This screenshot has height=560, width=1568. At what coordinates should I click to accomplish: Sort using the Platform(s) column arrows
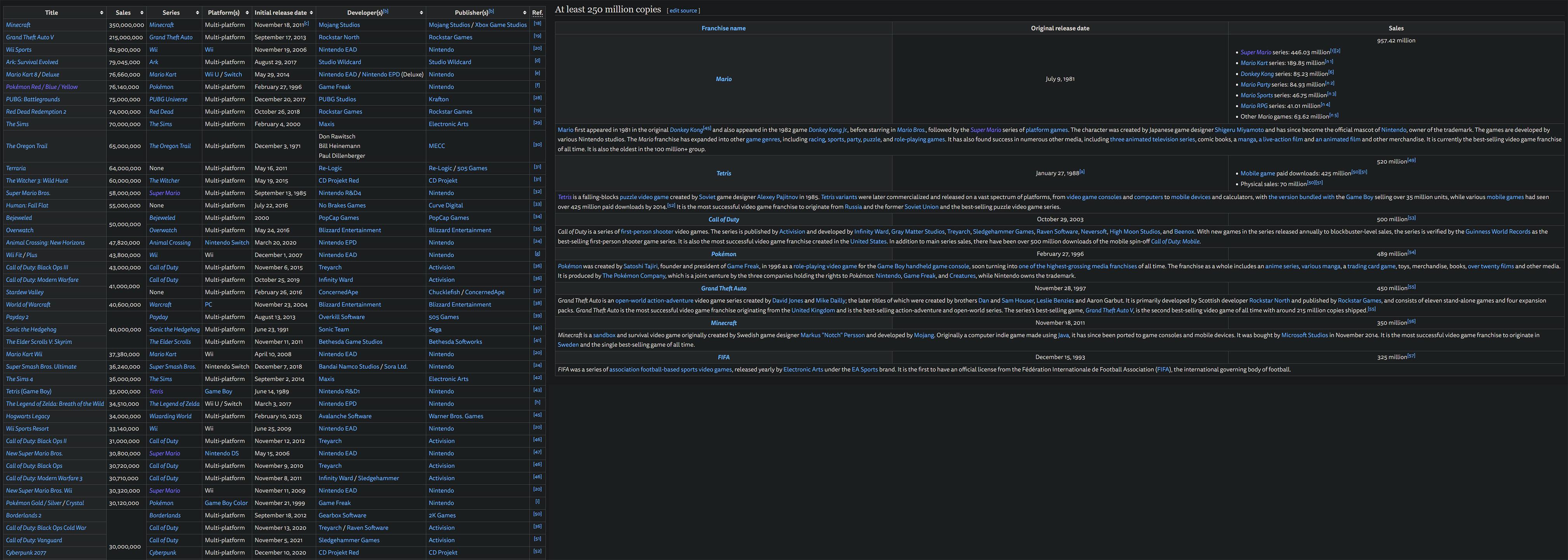pyautogui.click(x=247, y=13)
